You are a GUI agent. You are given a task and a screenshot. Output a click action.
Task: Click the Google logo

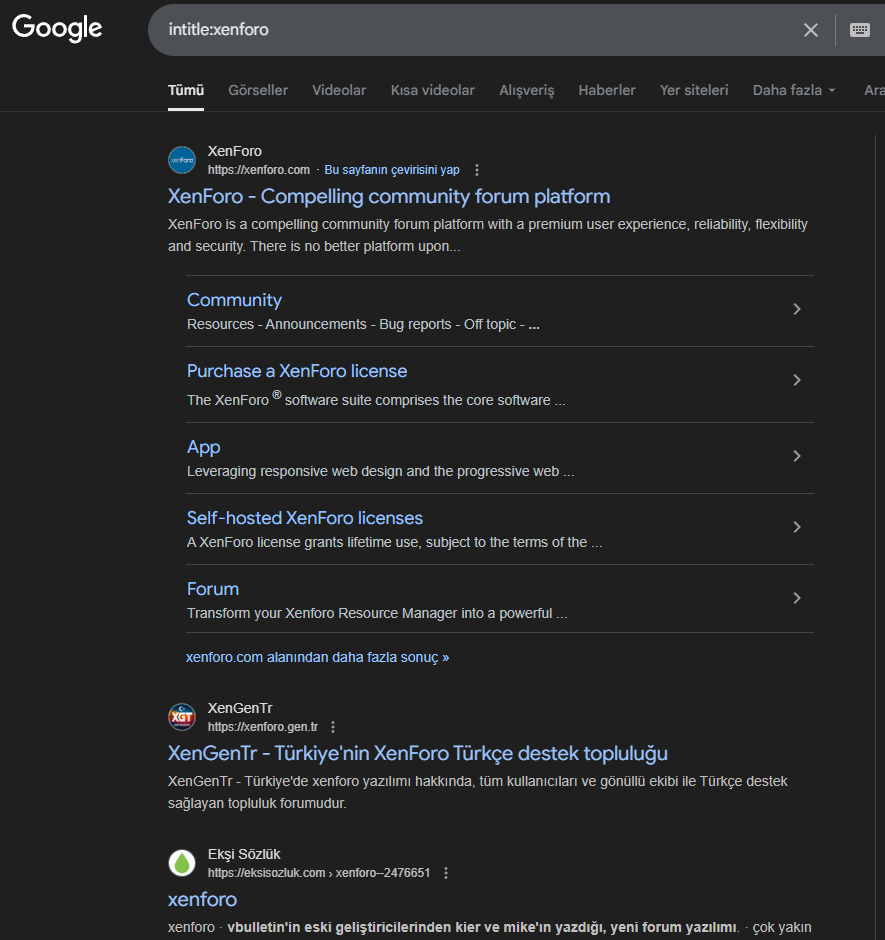click(57, 28)
